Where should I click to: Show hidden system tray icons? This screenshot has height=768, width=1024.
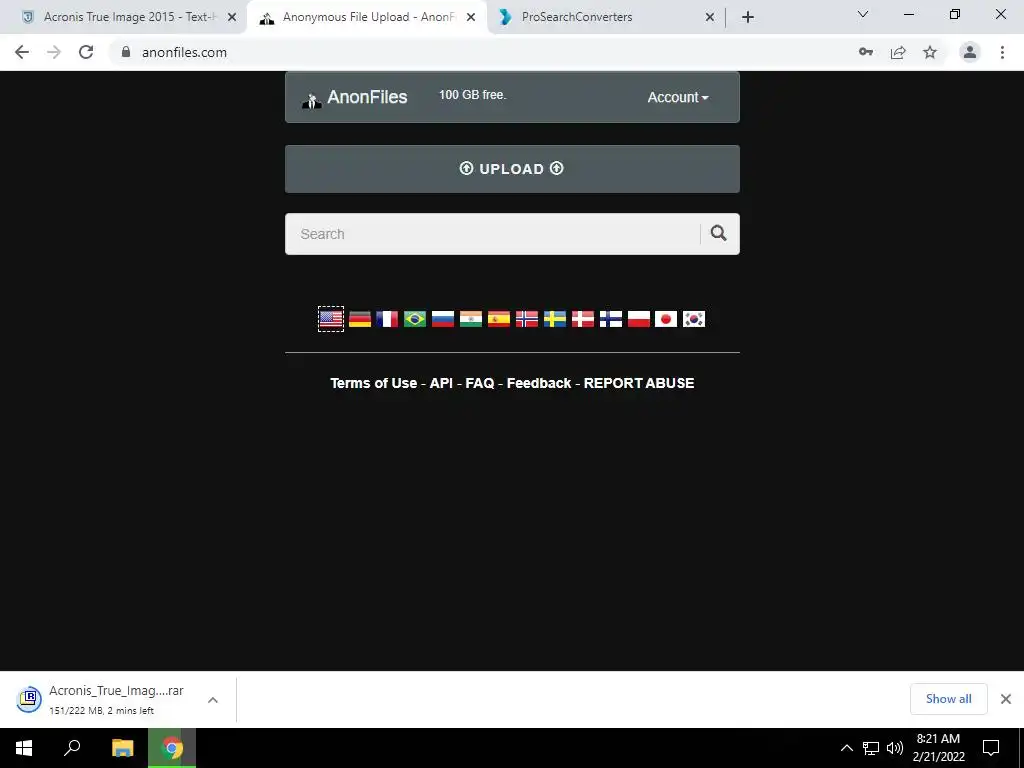coord(846,748)
